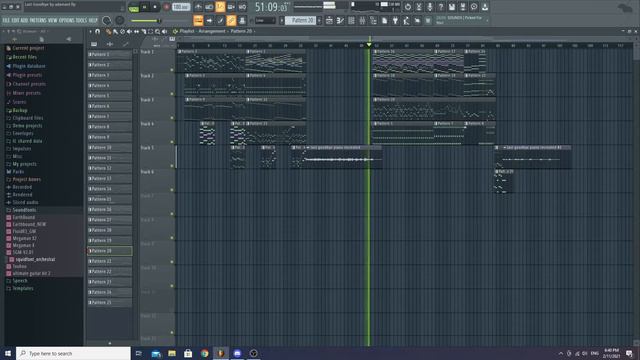Open the OPTIONS menu
Screen dimensions: 640x360
(67, 20)
